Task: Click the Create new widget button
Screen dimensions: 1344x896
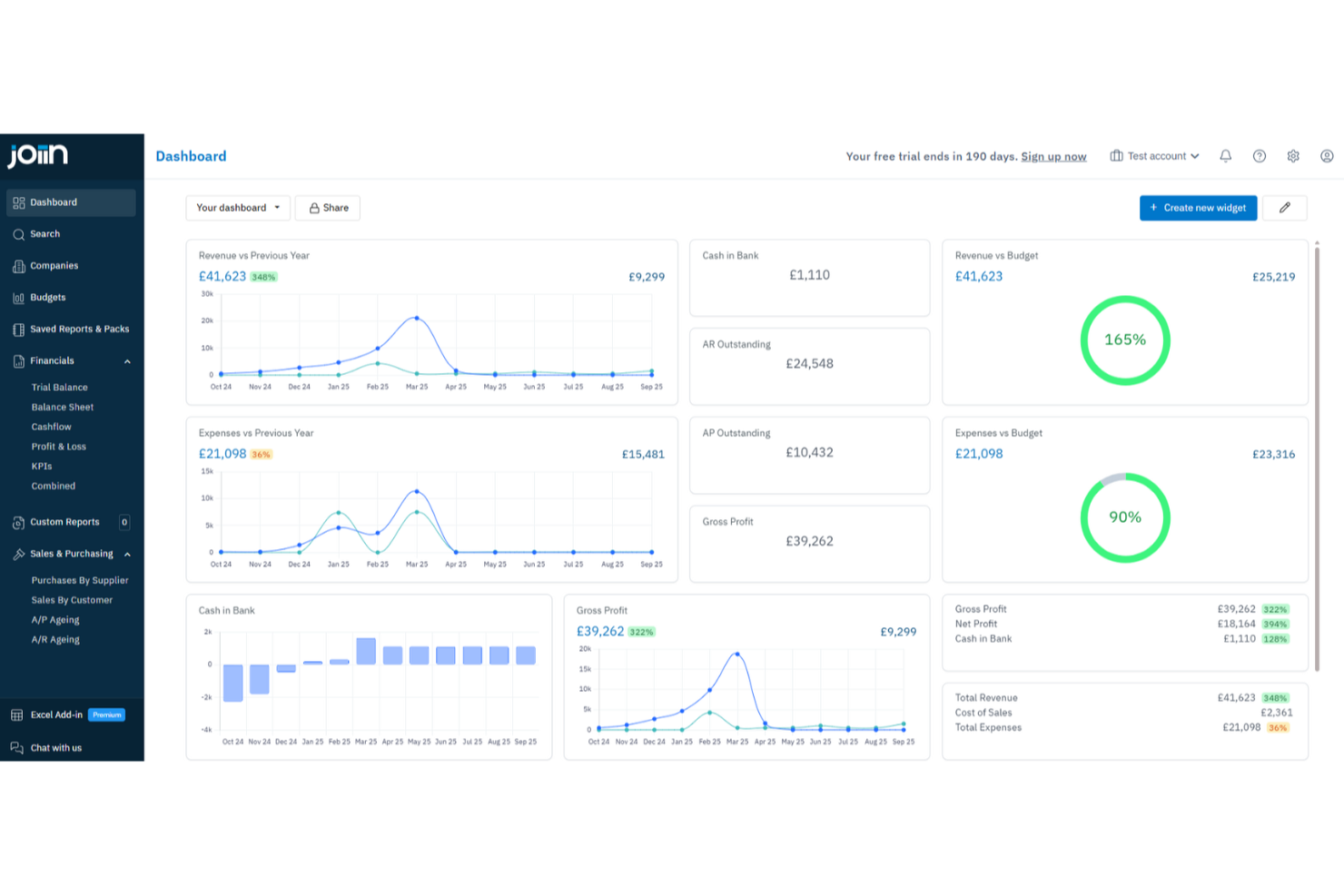Action: [1198, 207]
